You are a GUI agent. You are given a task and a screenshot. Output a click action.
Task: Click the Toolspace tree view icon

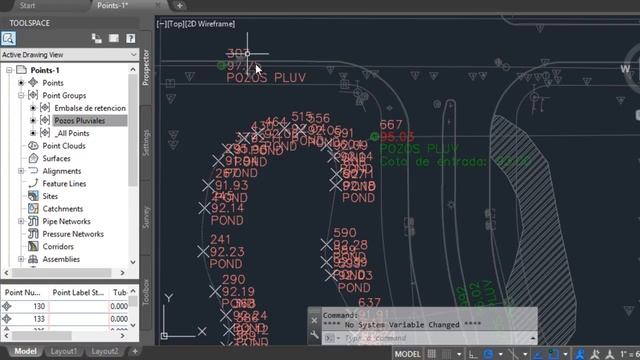(x=97, y=38)
